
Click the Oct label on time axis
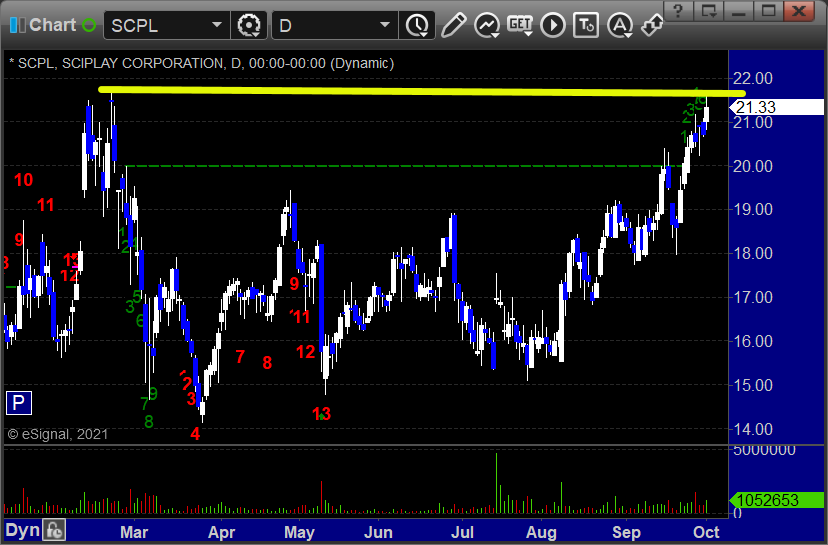click(x=706, y=532)
